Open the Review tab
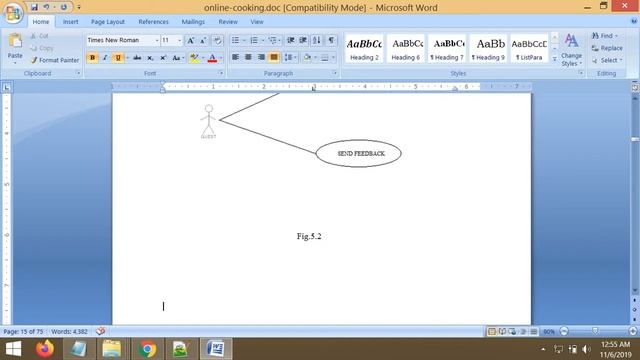The width and height of the screenshot is (640, 360). point(228,22)
